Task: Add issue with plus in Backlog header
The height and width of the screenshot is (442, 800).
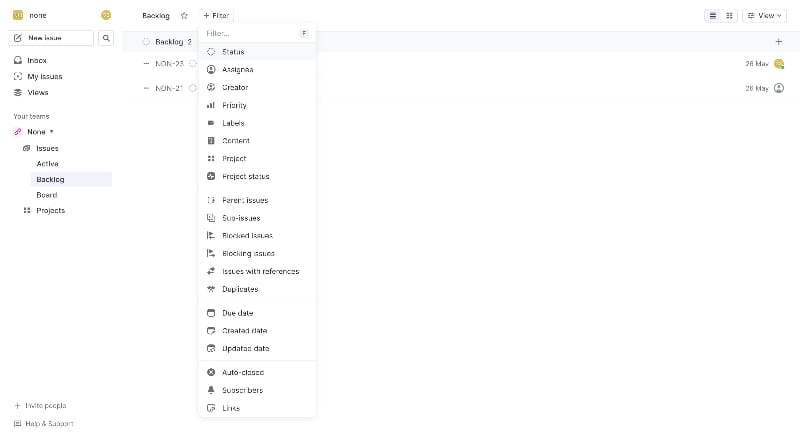Action: (779, 41)
